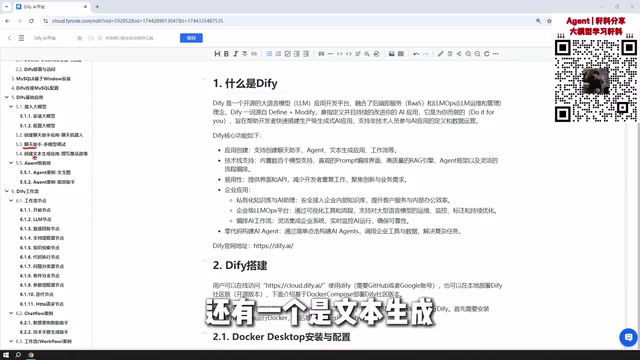Insert horizontal rule line
Screen dimensions: 640x360
(330, 54)
